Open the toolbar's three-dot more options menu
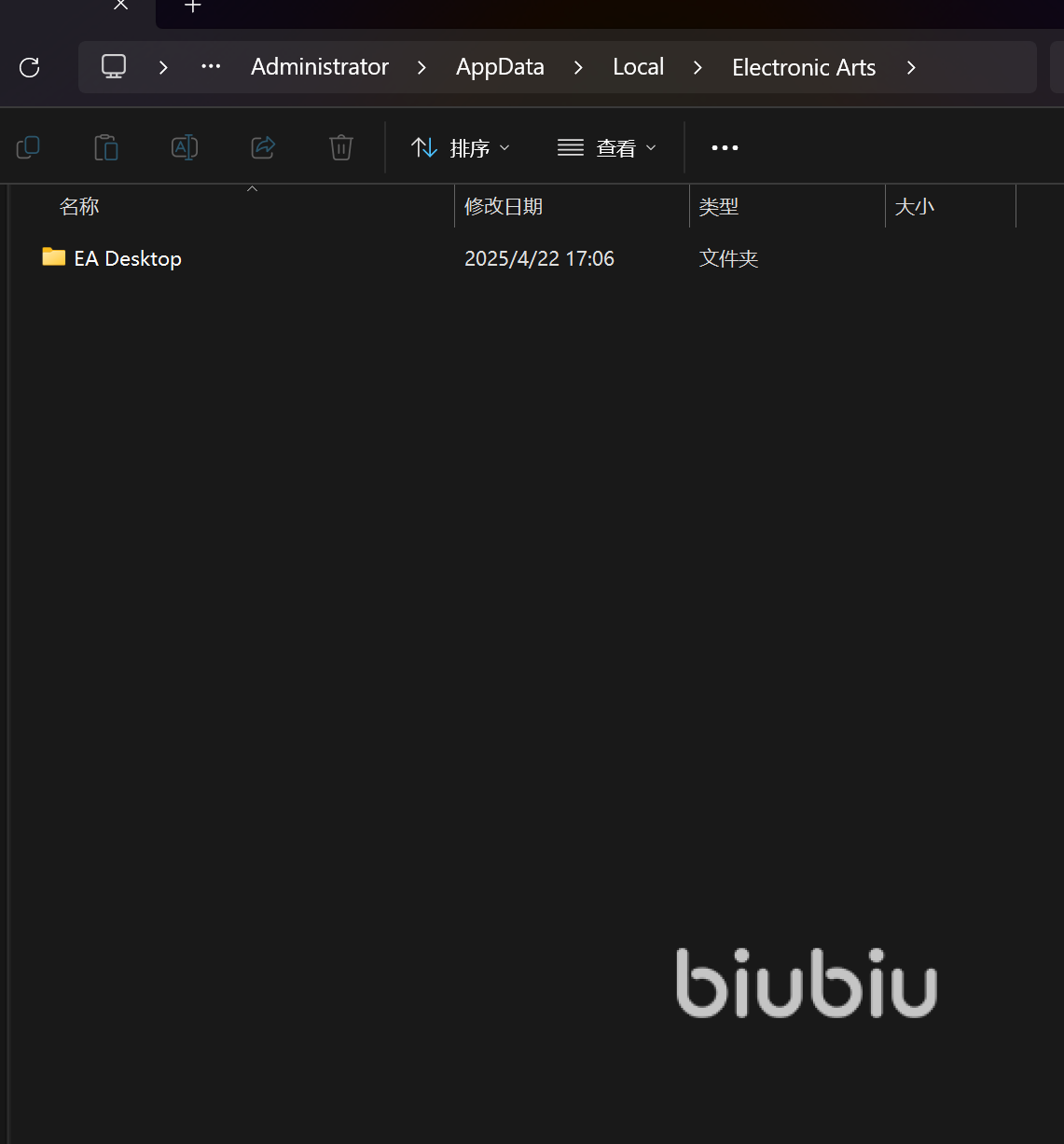1064x1144 pixels. [x=725, y=147]
